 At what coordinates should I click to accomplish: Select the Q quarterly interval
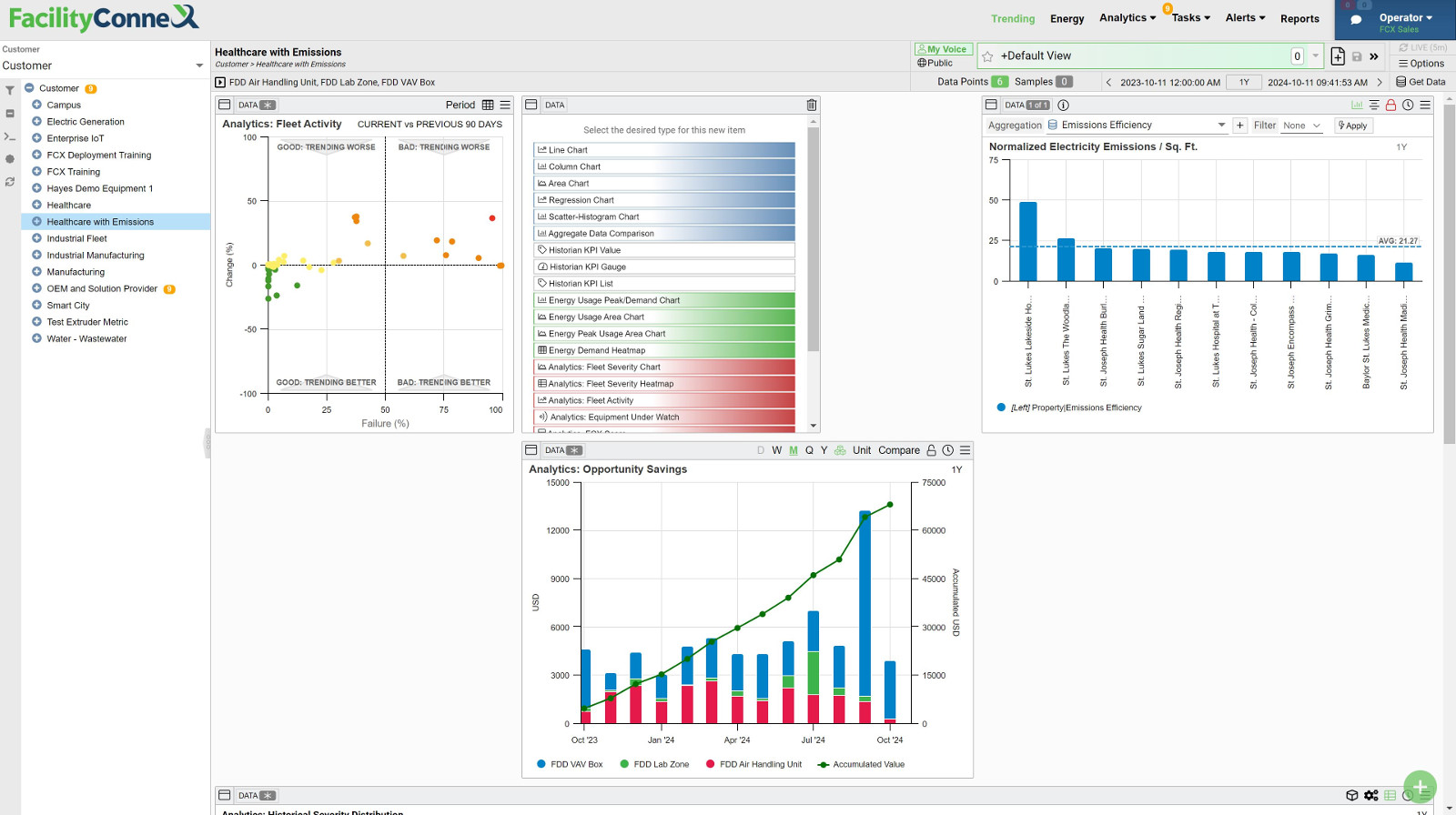click(x=809, y=450)
